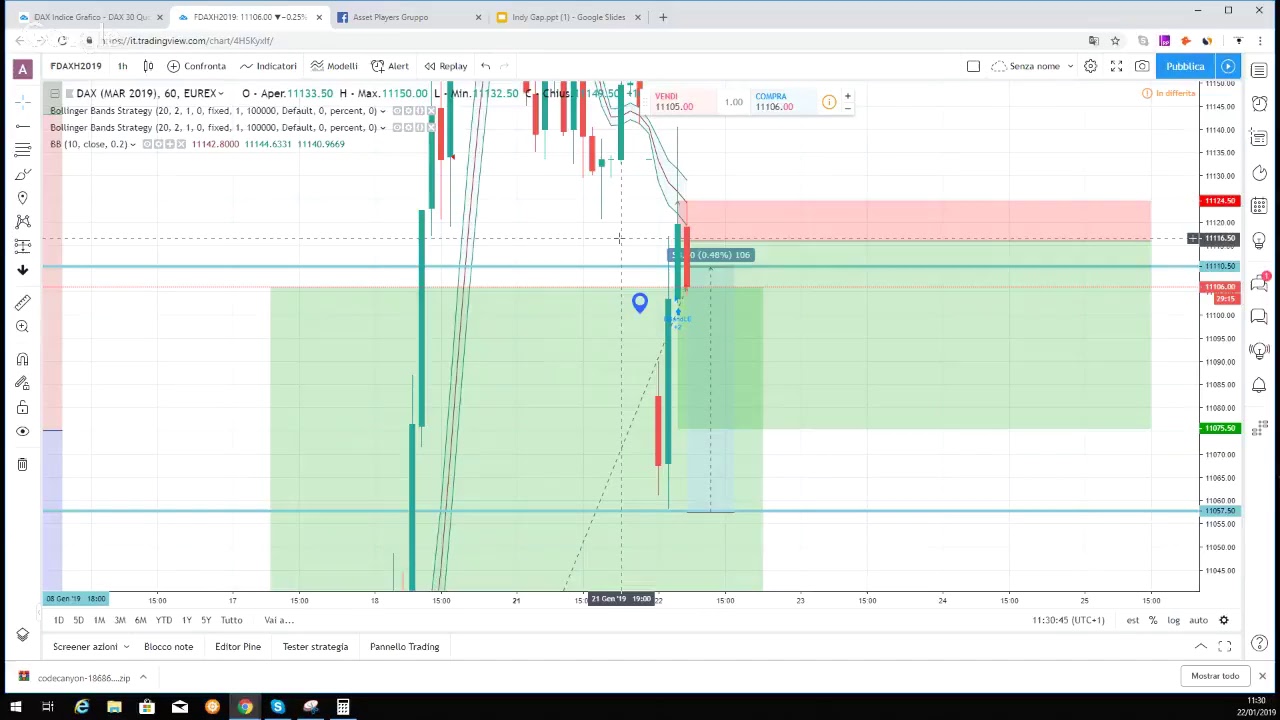This screenshot has width=1280, height=720.
Task: Open the Senza nome layout dropdown
Action: click(1033, 66)
